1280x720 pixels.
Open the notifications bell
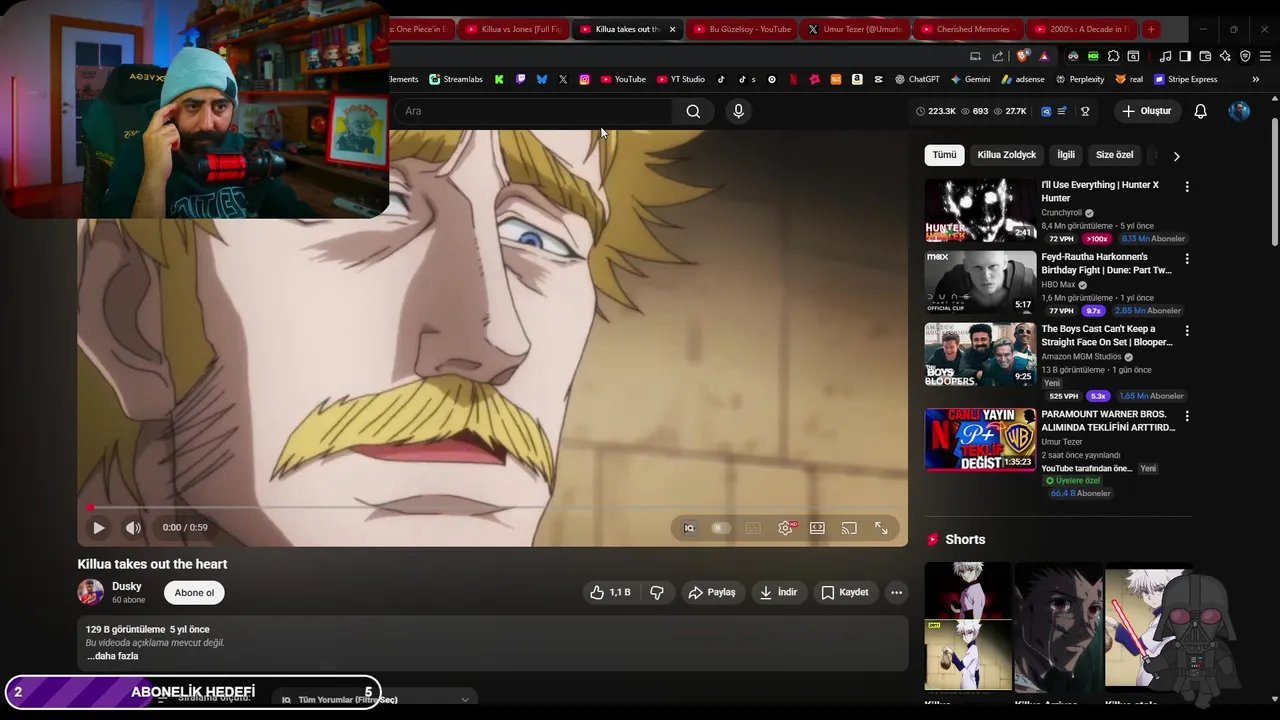(1201, 111)
